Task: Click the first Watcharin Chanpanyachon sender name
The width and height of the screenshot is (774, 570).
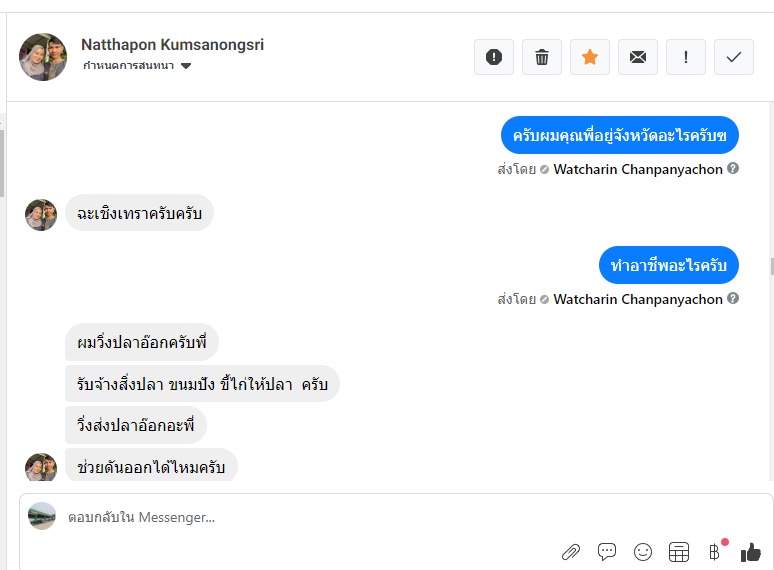Action: pyautogui.click(x=638, y=169)
